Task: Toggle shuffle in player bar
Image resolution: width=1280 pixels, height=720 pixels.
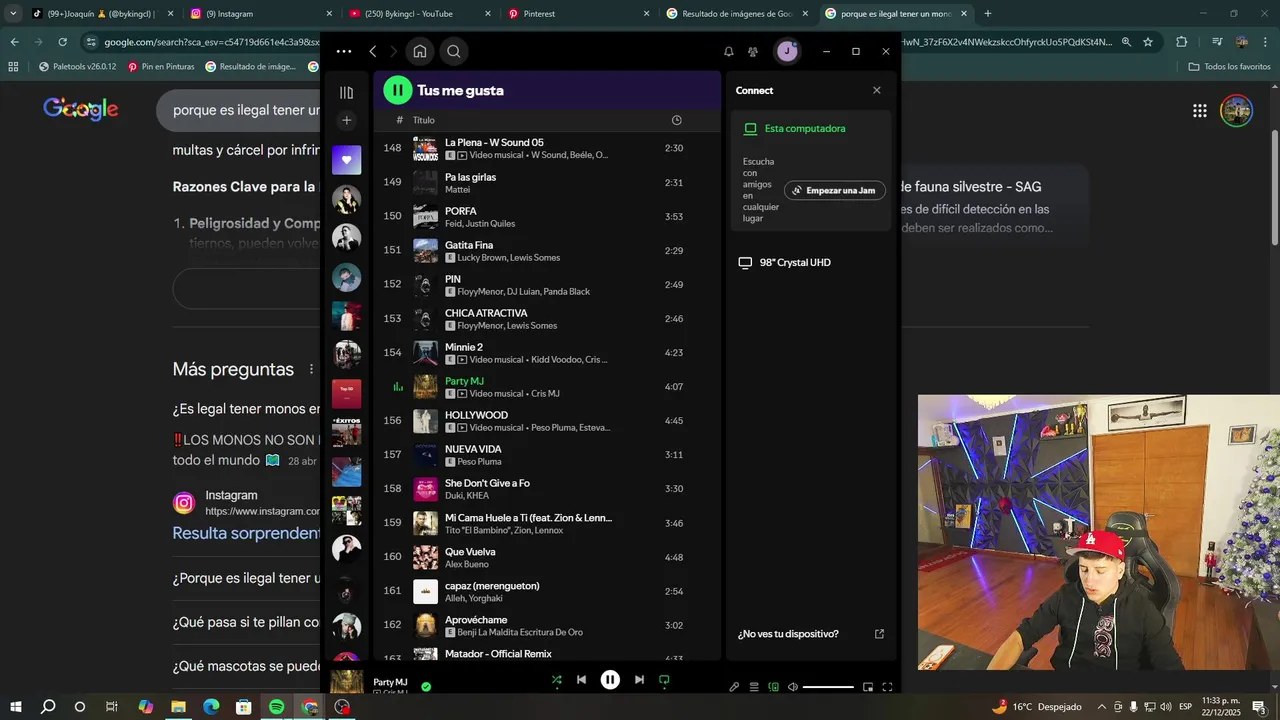Action: click(557, 680)
